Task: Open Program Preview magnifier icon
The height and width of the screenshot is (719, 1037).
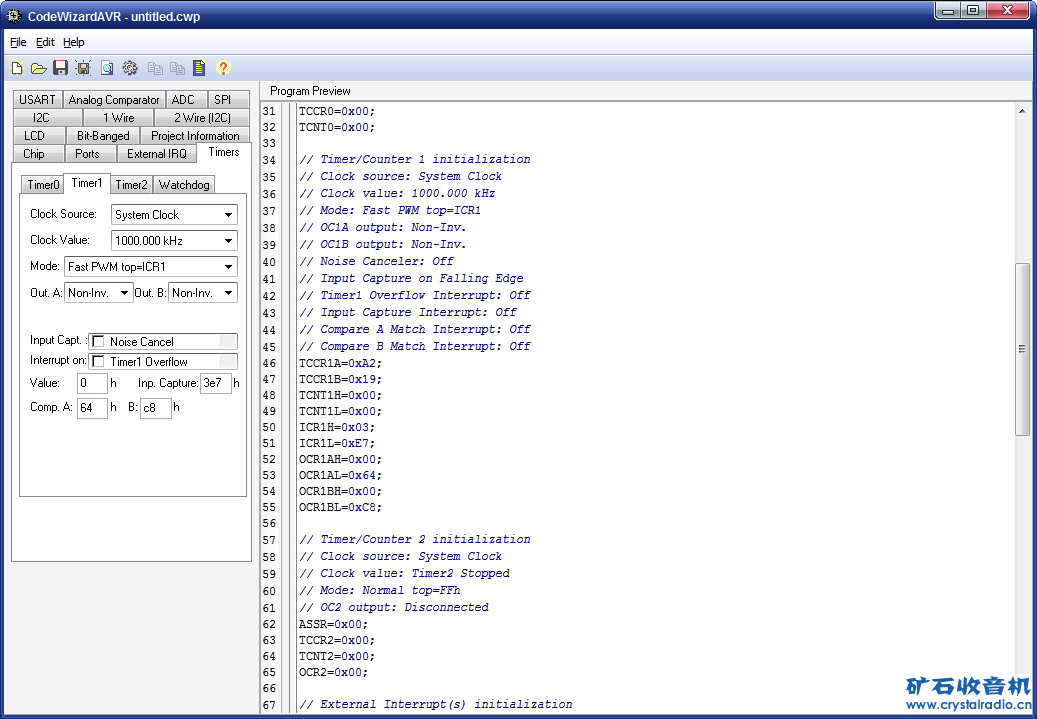Action: 106,68
